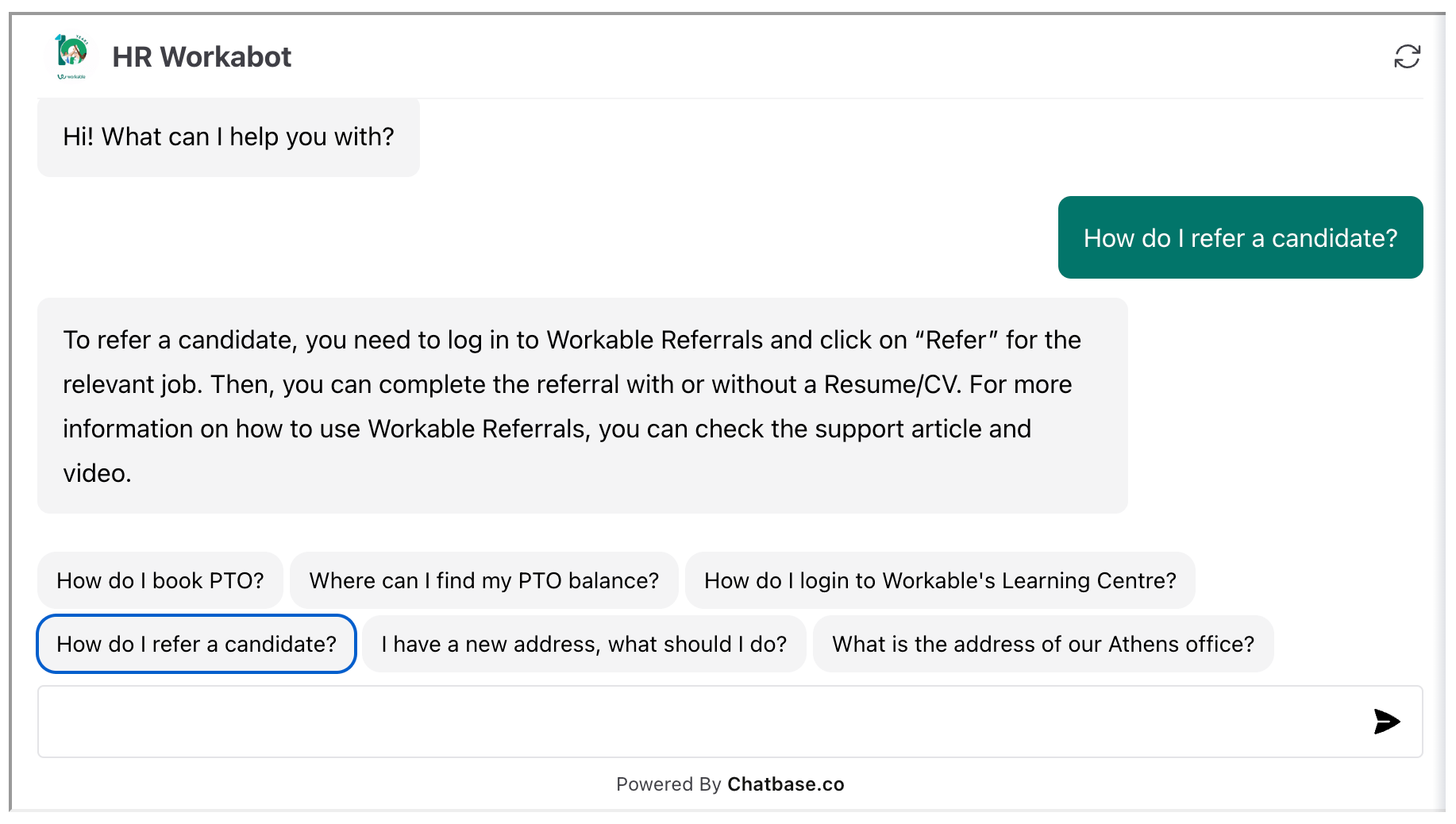Image resolution: width=1456 pixels, height=824 pixels.
Task: Open the Chatbase.co link
Action: 786,784
